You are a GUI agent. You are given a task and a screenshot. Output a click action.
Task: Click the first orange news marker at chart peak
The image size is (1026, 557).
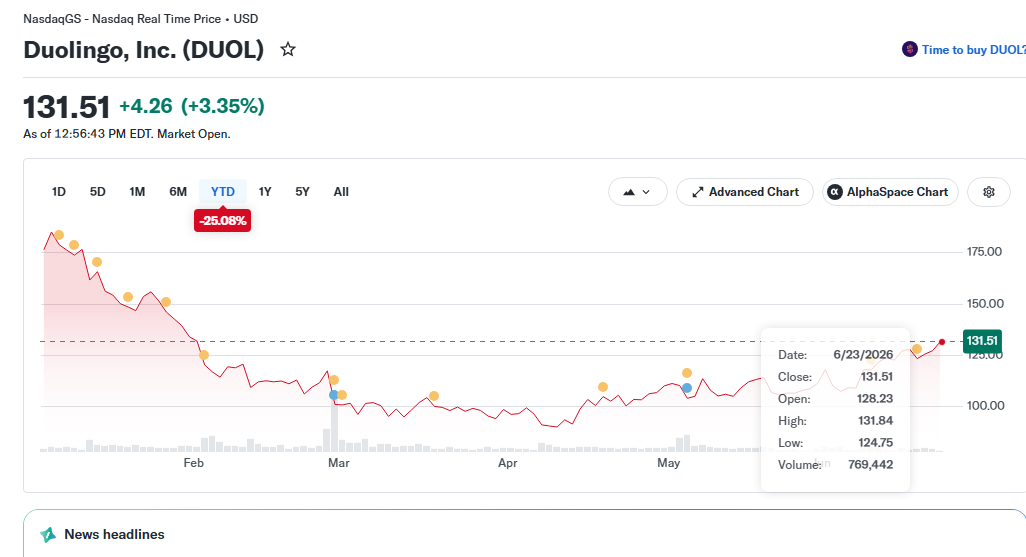pyautogui.click(x=59, y=235)
